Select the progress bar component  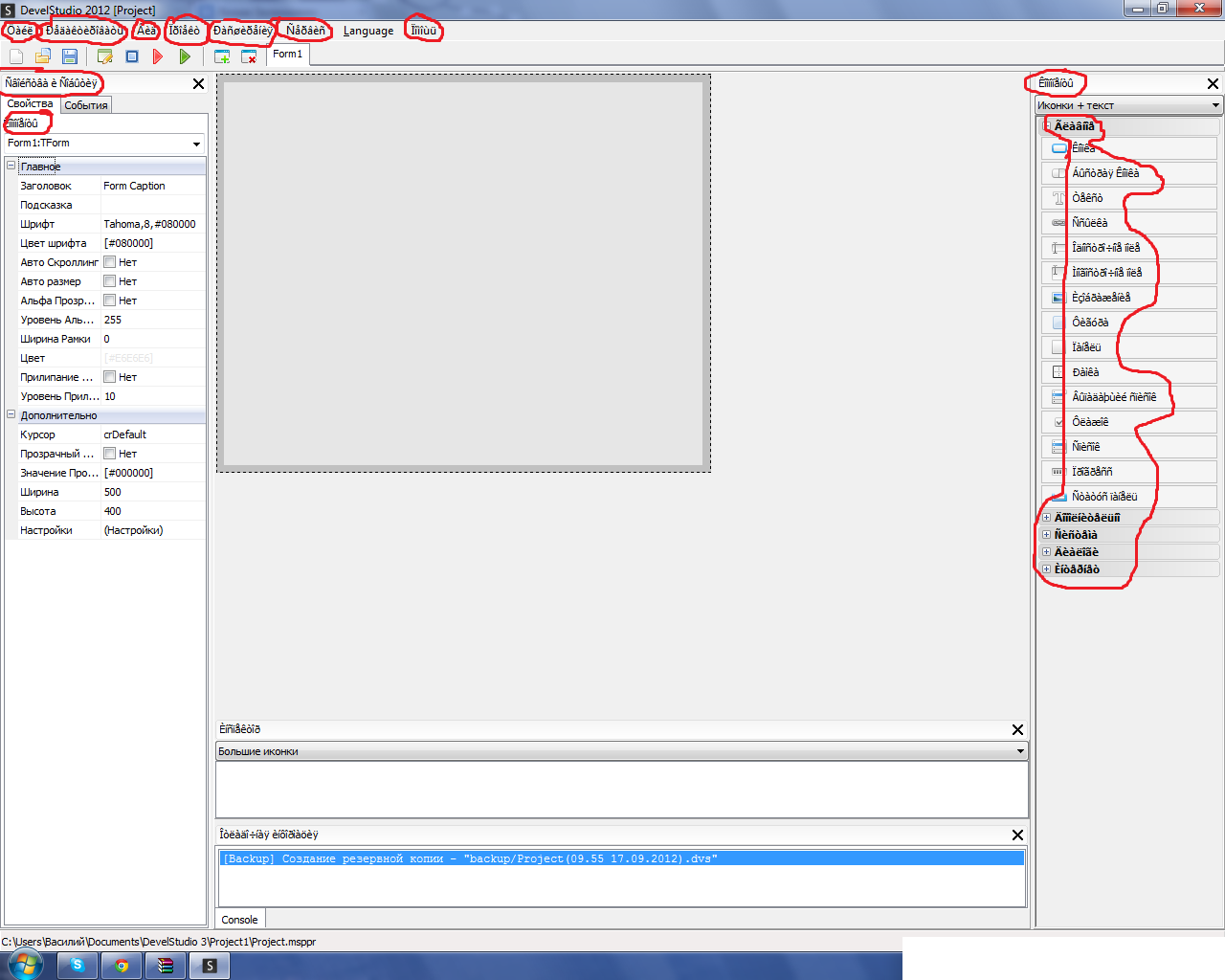[1129, 472]
